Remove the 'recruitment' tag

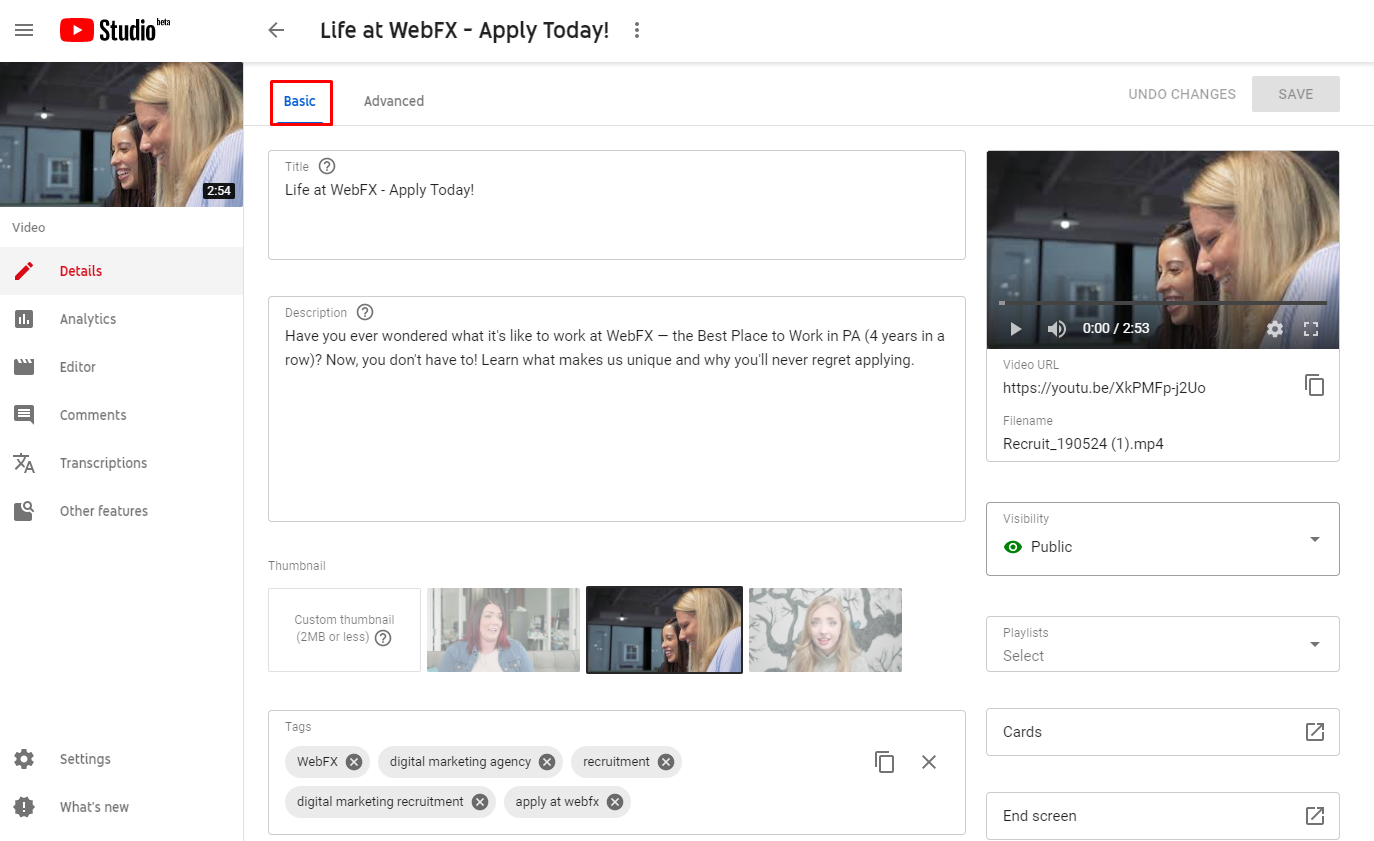[666, 762]
